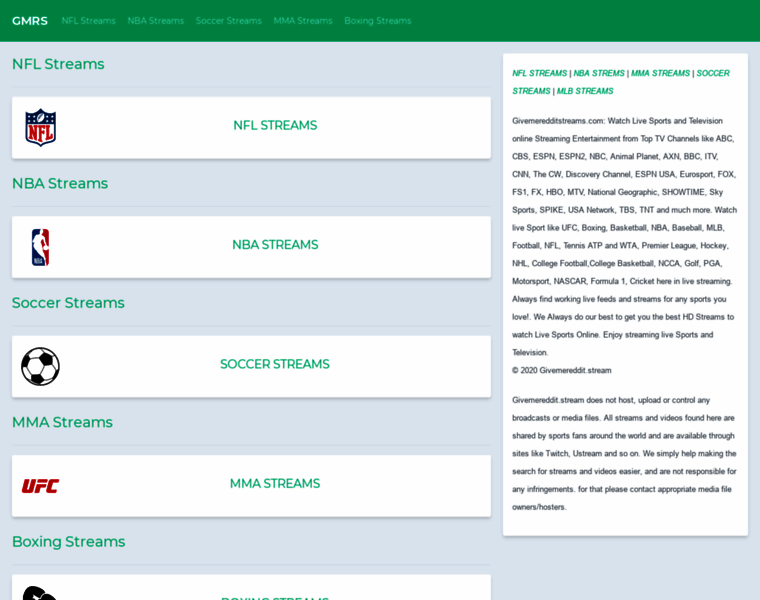Open Boxing Streams in top navigation
Image resolution: width=760 pixels, height=600 pixels.
point(378,21)
